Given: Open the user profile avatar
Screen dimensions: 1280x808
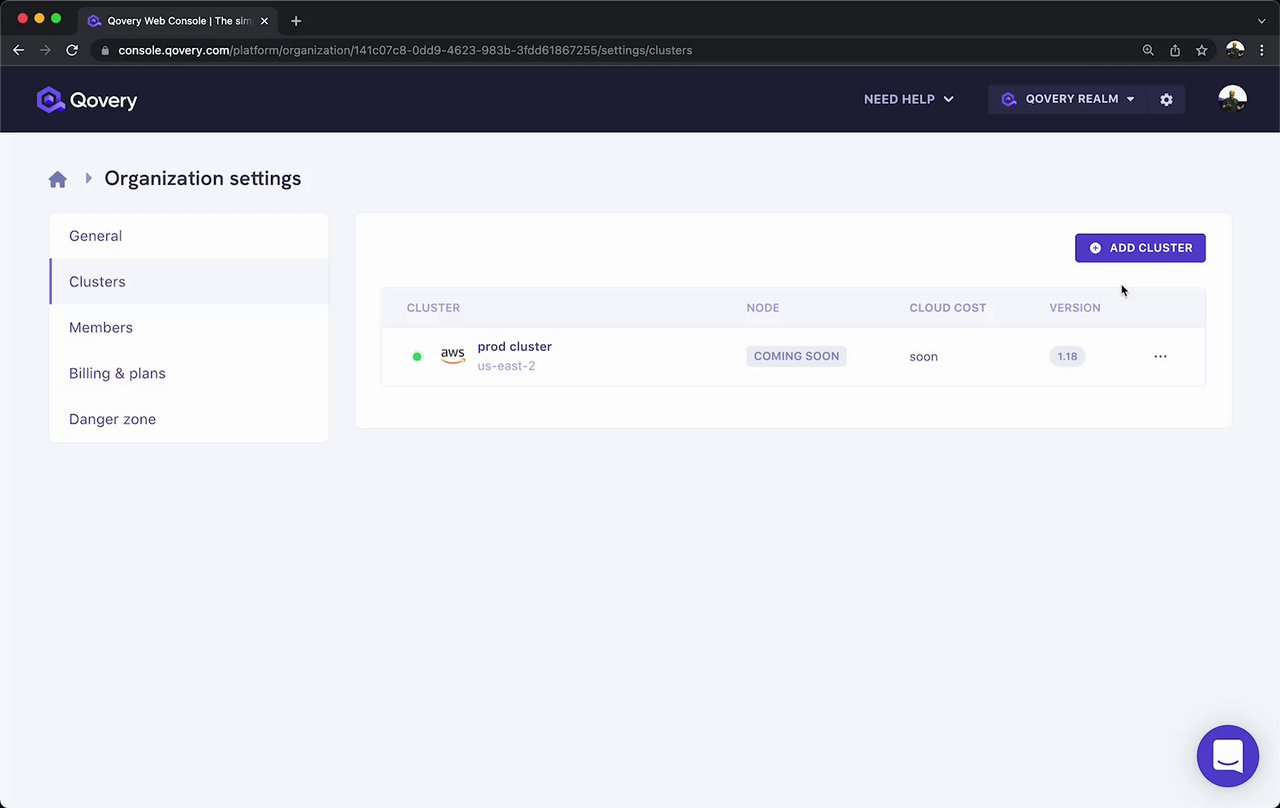Looking at the screenshot, I should point(1232,99).
